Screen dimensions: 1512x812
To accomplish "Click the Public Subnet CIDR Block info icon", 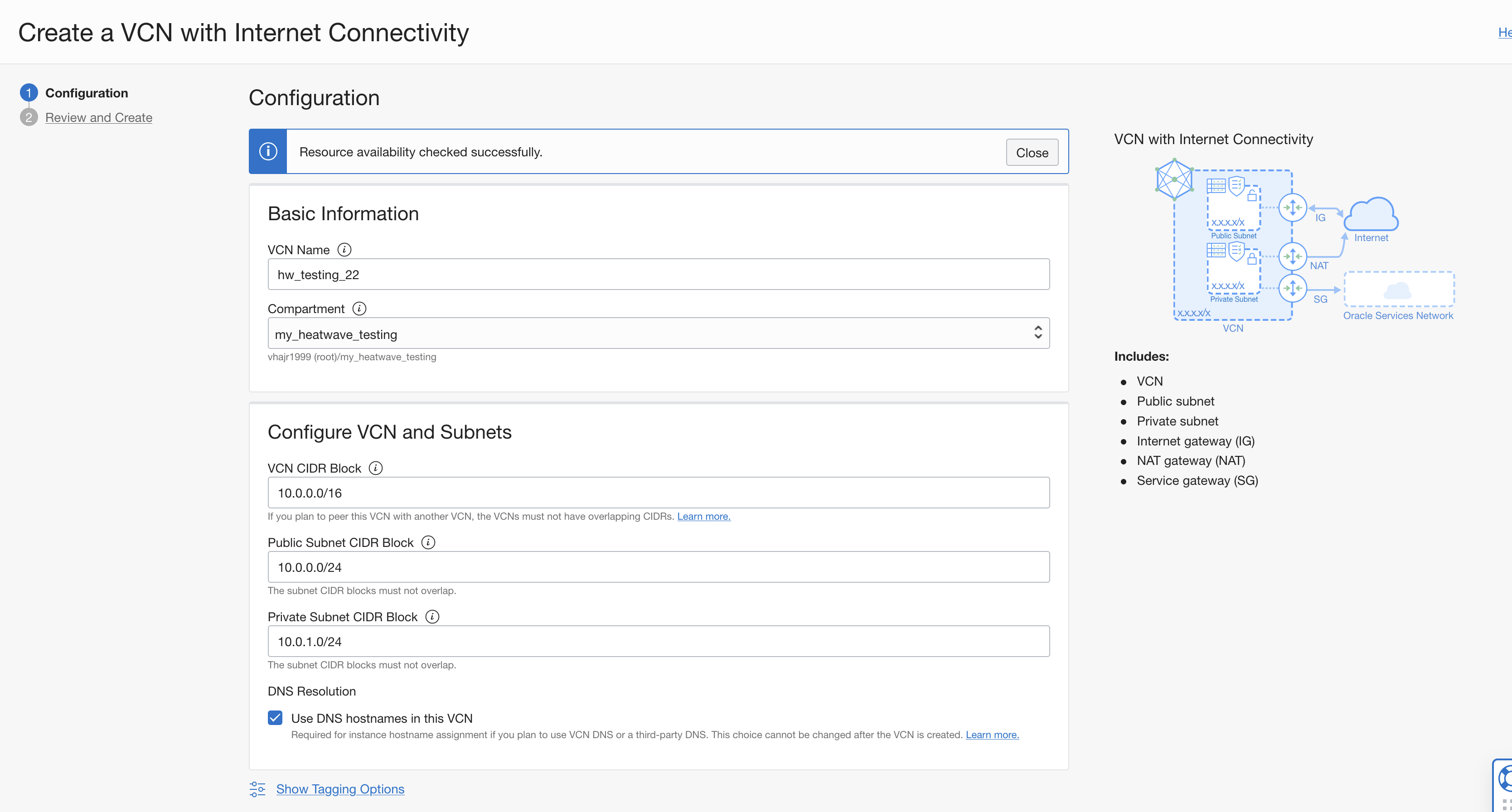I will point(428,543).
